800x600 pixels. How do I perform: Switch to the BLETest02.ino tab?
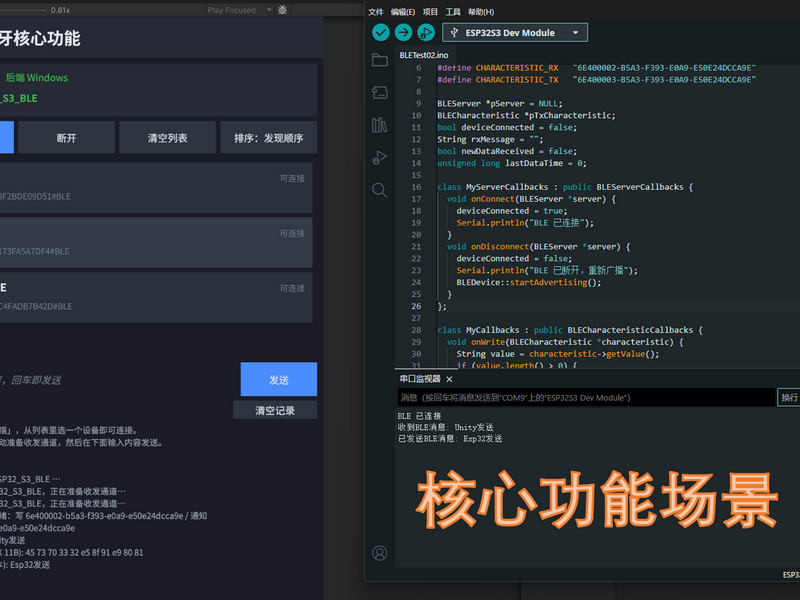[x=424, y=55]
